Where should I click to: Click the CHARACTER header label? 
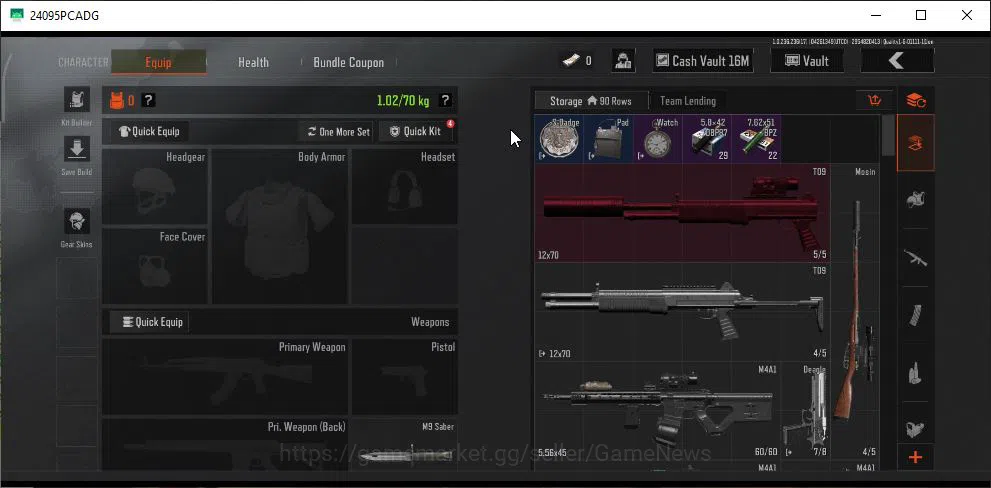point(83,62)
